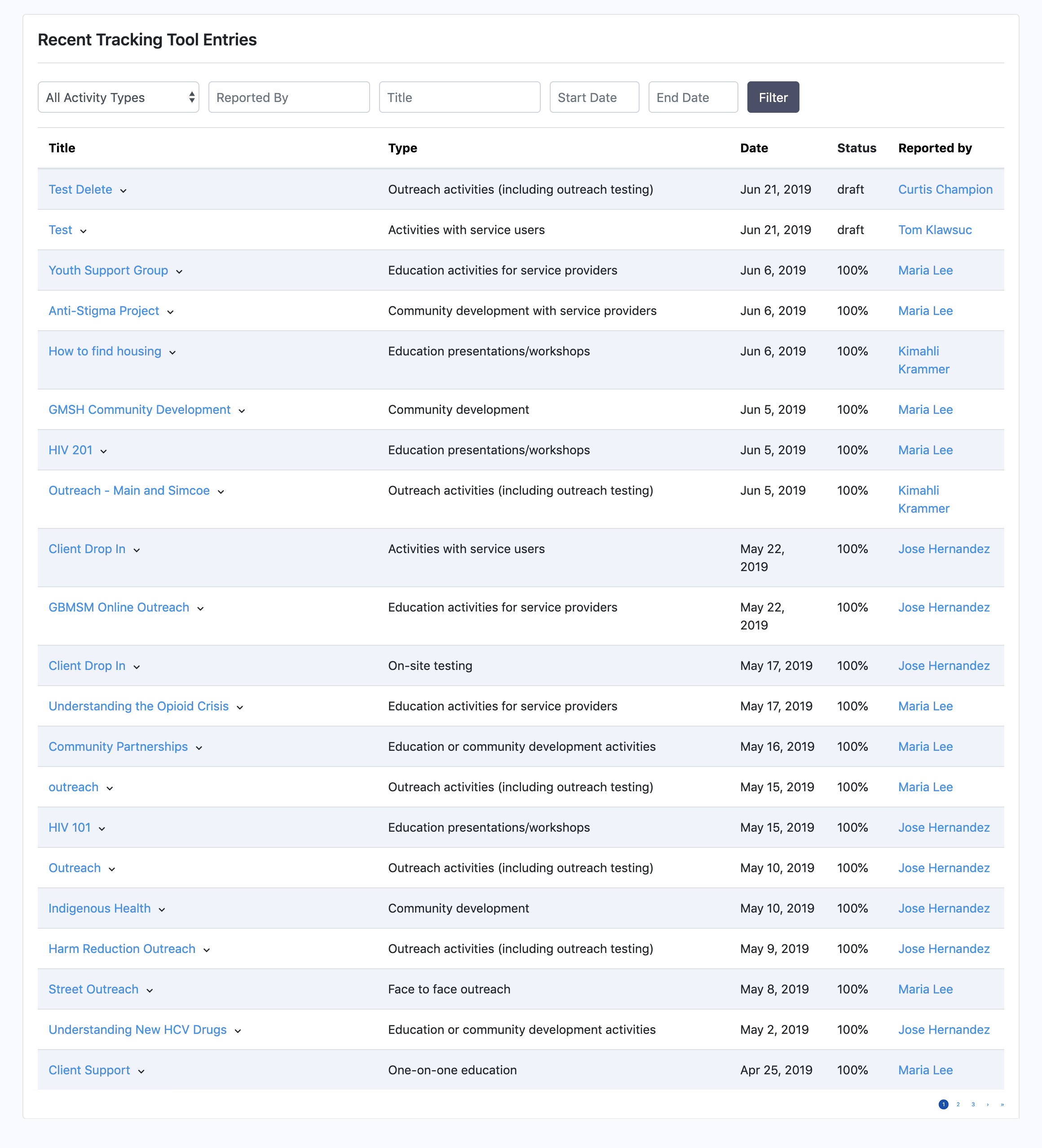Click the Start Date input field
This screenshot has height=1148, width=1042.
pos(594,97)
